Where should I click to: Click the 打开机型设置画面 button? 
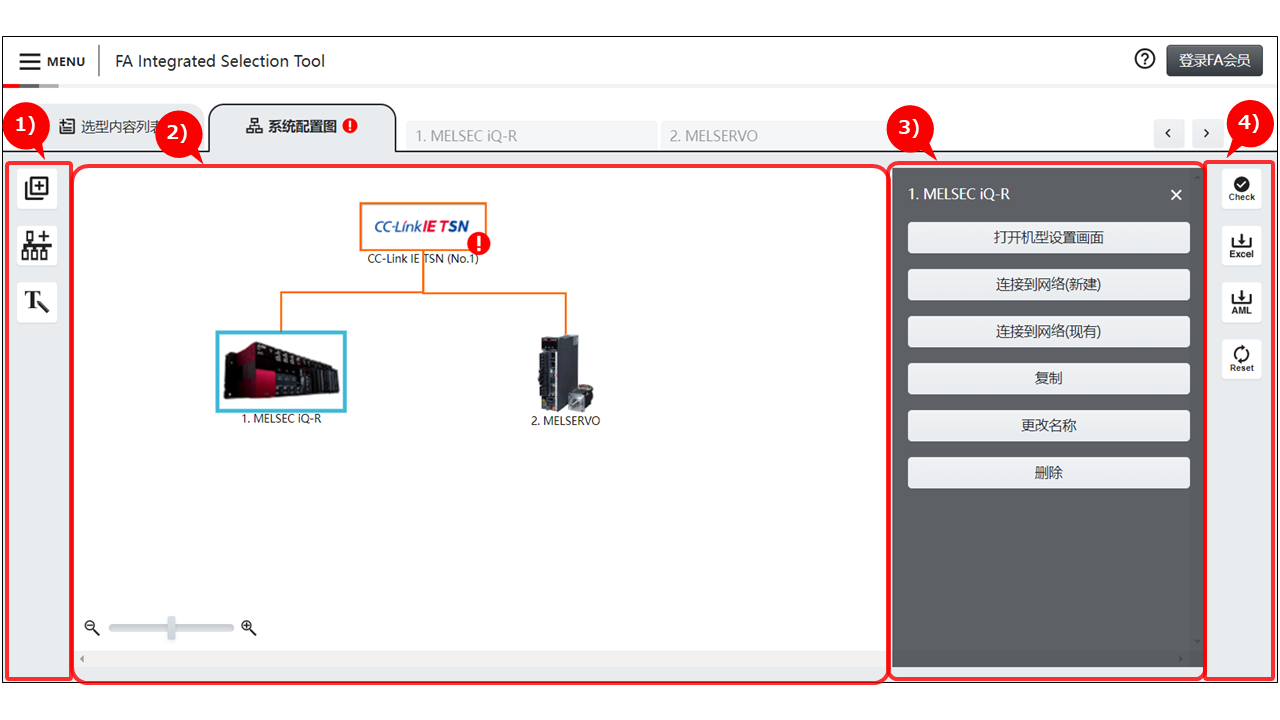1048,238
